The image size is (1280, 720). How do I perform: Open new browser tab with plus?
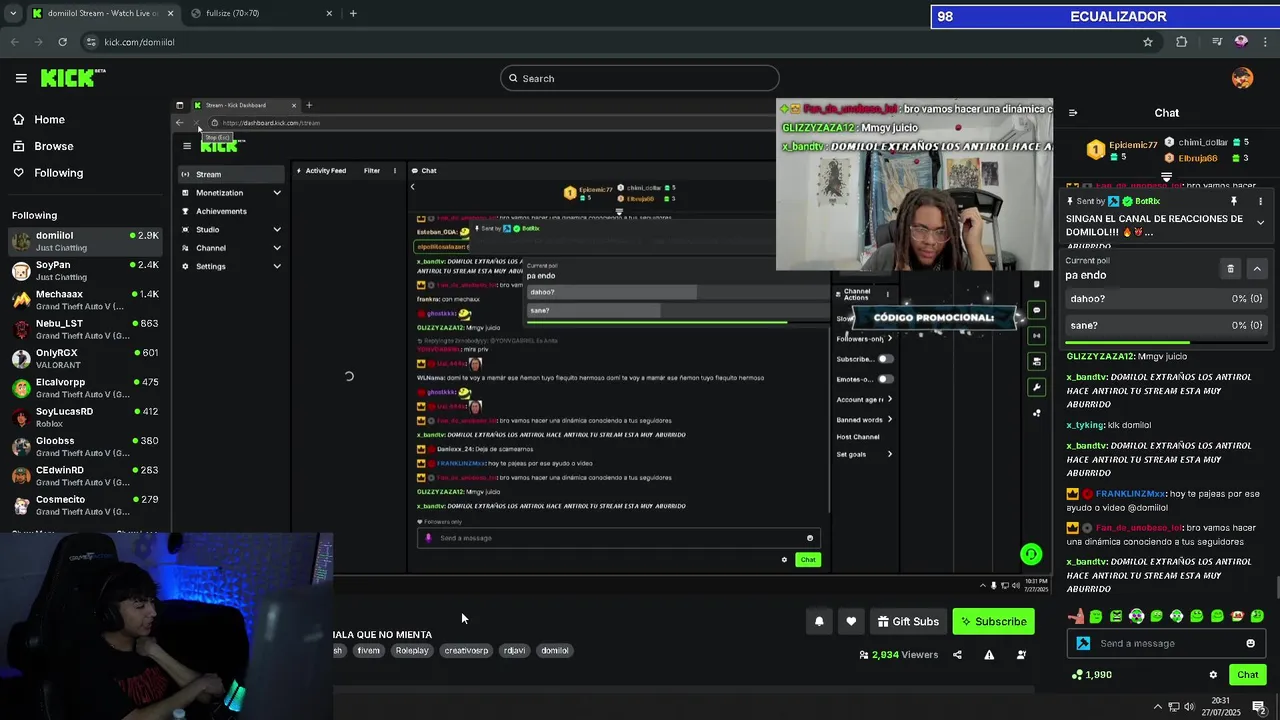pos(353,13)
